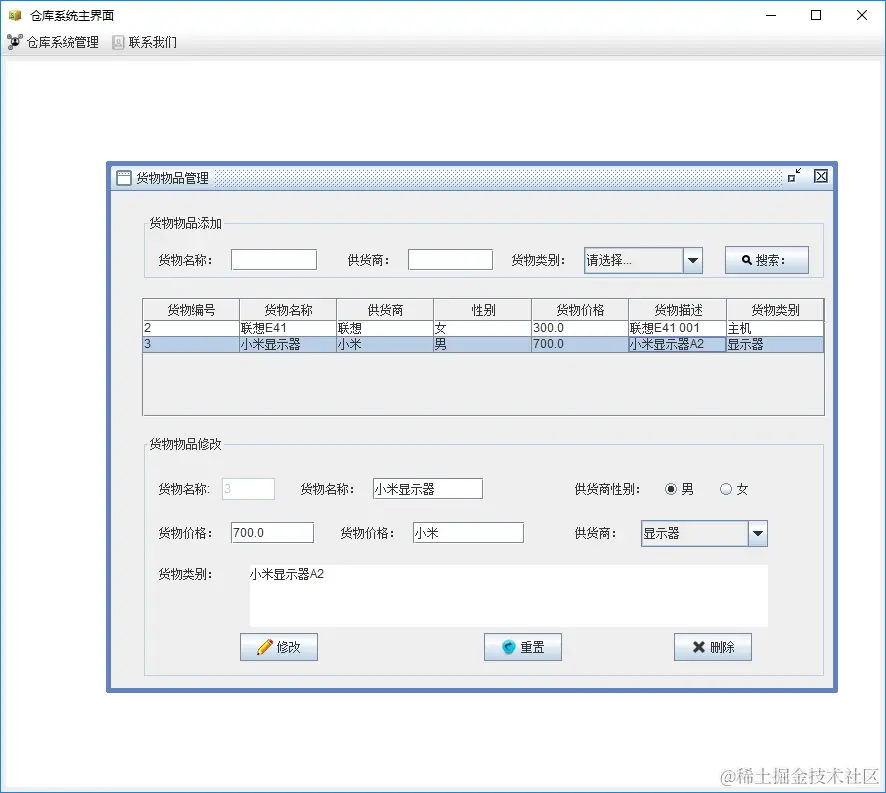The height and width of the screenshot is (793, 886).
Task: Select the 700.0 table cell
Action: (580, 344)
